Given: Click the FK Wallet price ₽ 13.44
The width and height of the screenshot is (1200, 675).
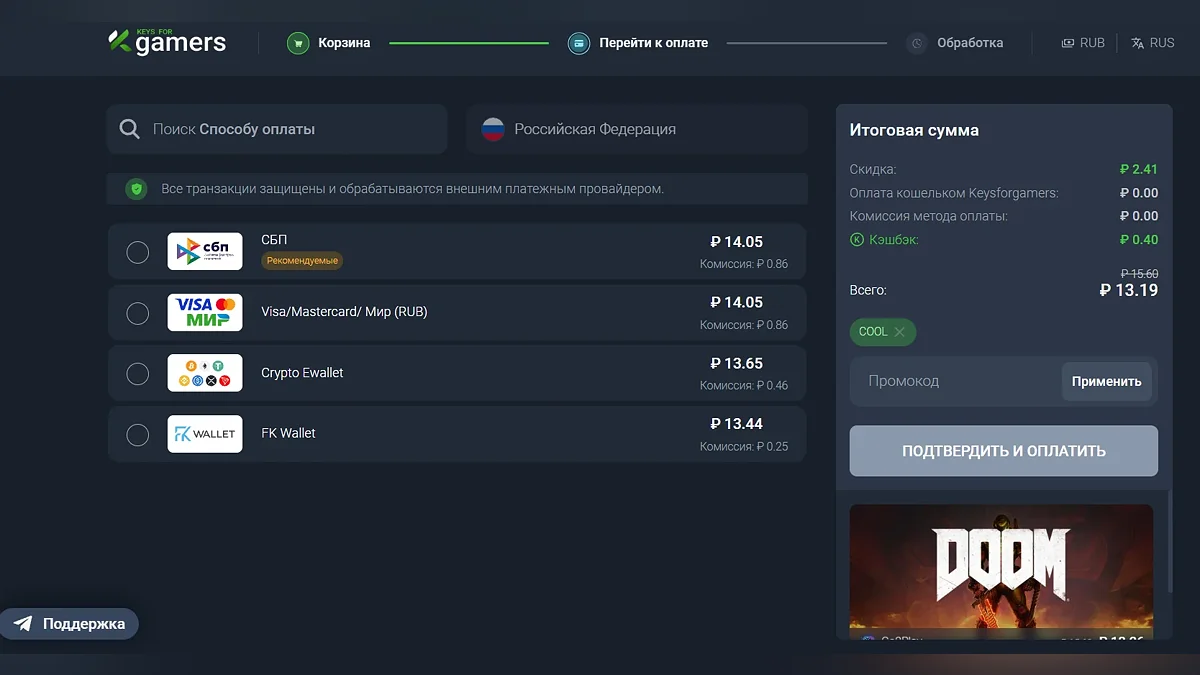Looking at the screenshot, I should tap(737, 424).
